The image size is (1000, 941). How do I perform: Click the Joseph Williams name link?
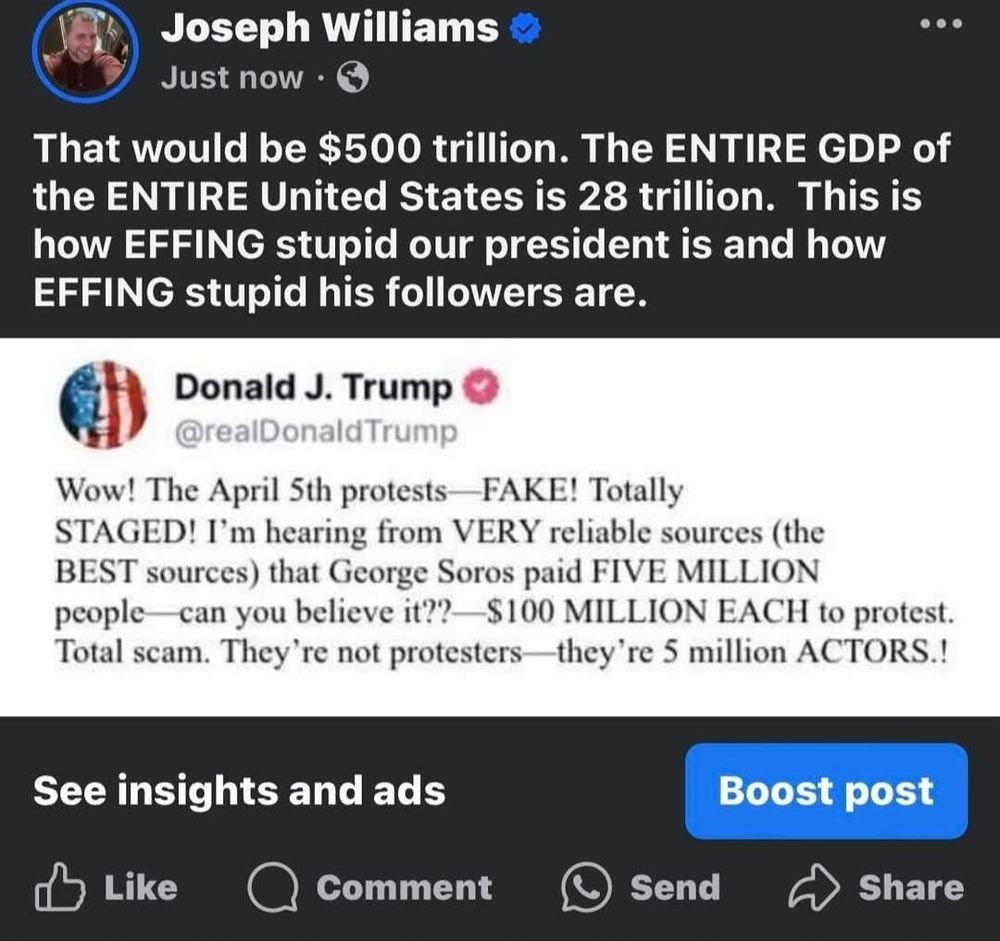click(x=330, y=29)
